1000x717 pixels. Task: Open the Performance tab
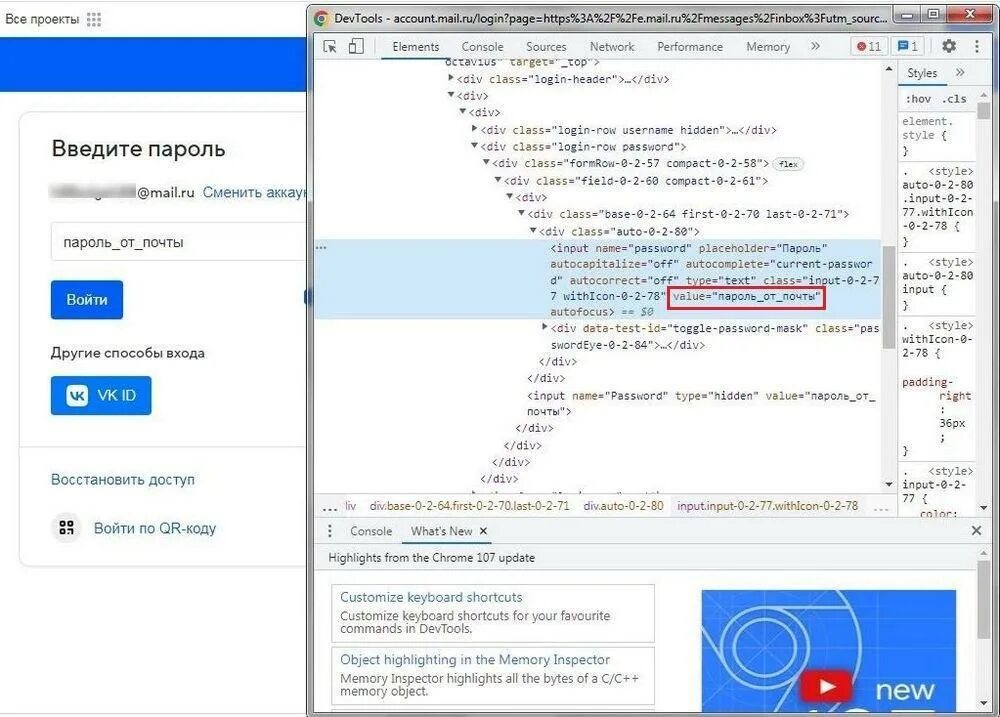689,47
